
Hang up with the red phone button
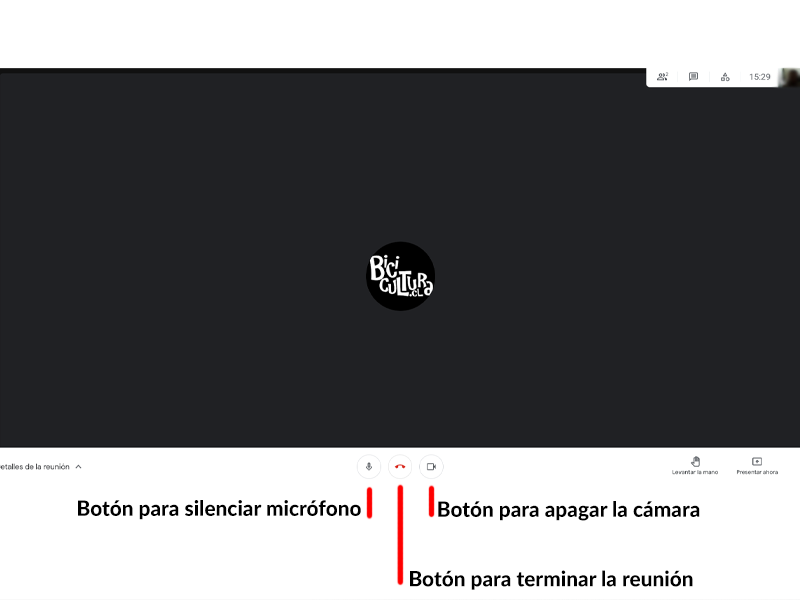400,466
